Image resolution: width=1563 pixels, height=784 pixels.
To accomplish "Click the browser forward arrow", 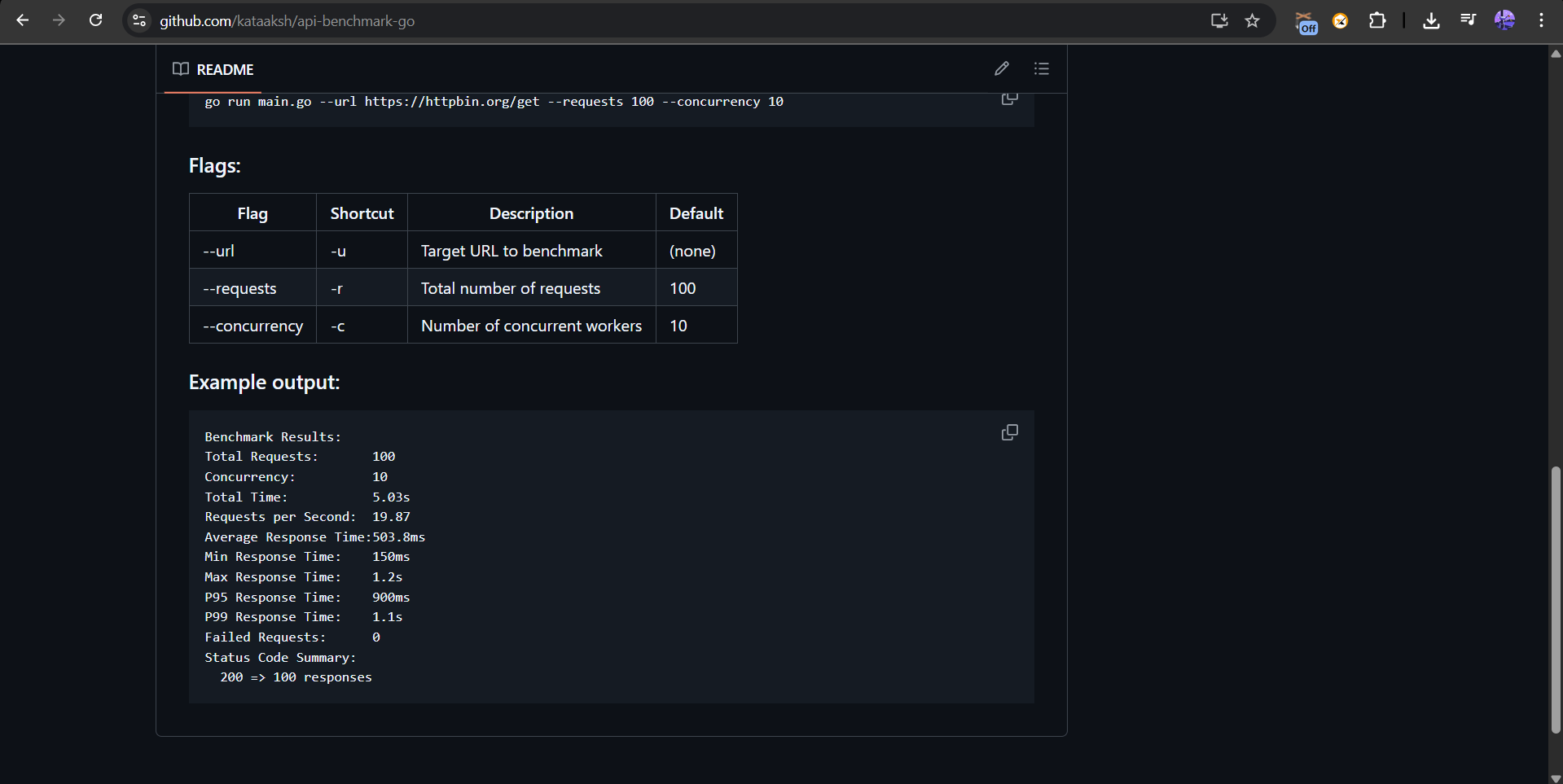I will click(59, 20).
